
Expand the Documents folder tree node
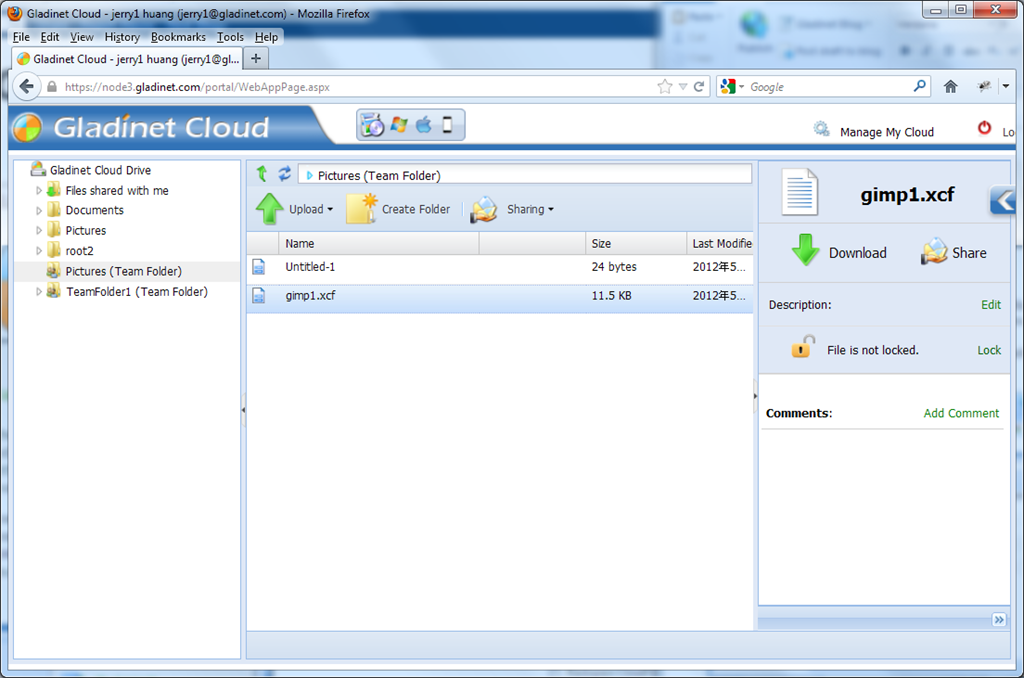[39, 210]
